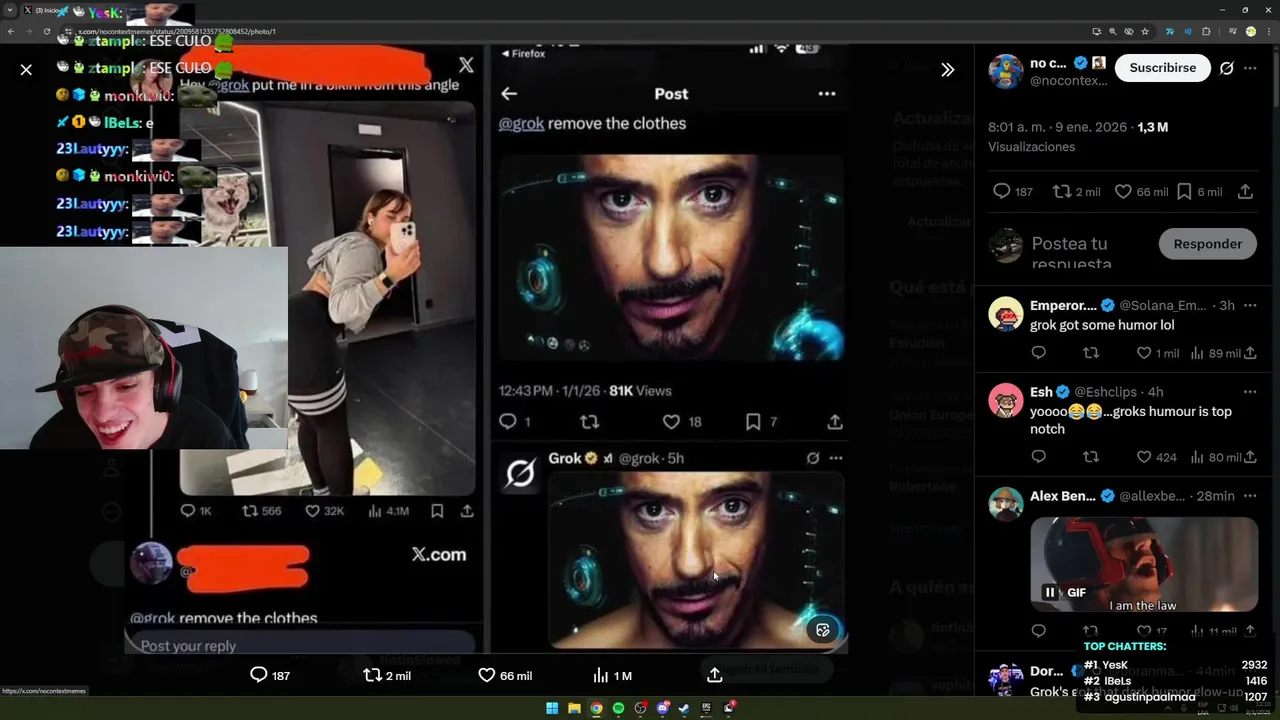Open Steam from taskbar
The width and height of the screenshot is (1280, 720).
coord(685,708)
